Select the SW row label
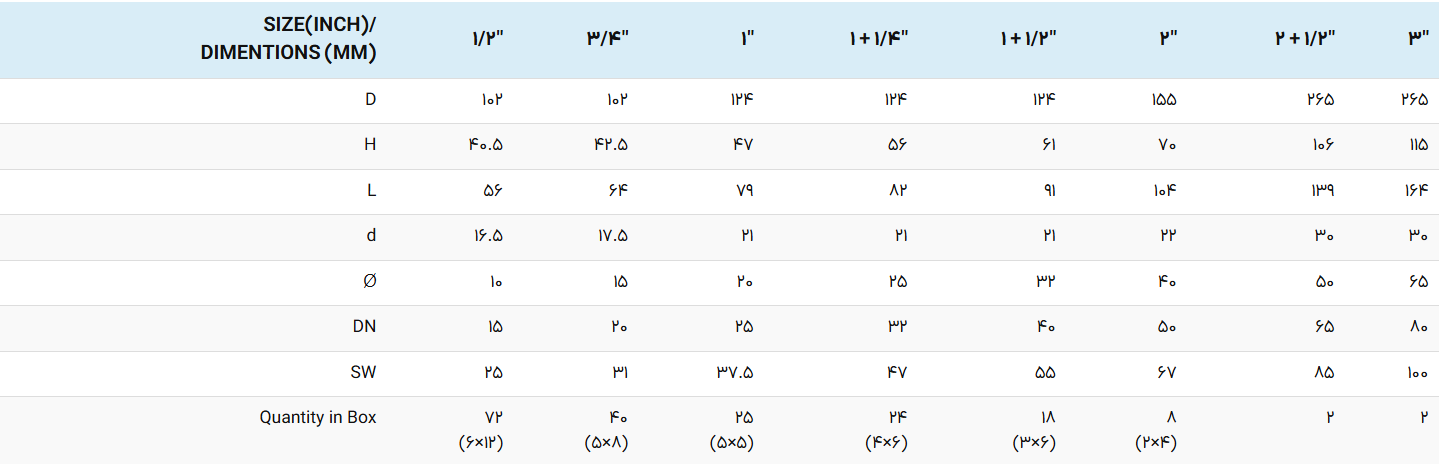The width and height of the screenshot is (1441, 464). click(x=363, y=373)
